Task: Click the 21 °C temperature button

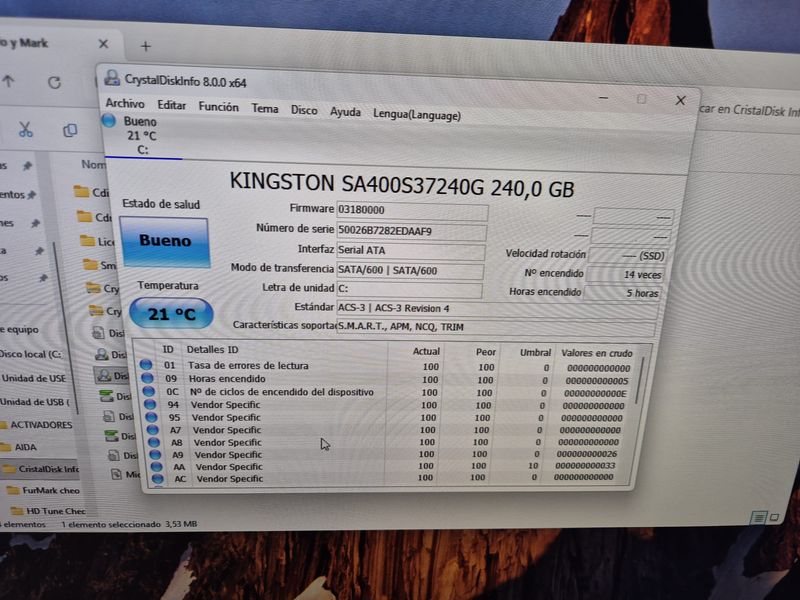Action: [x=171, y=313]
